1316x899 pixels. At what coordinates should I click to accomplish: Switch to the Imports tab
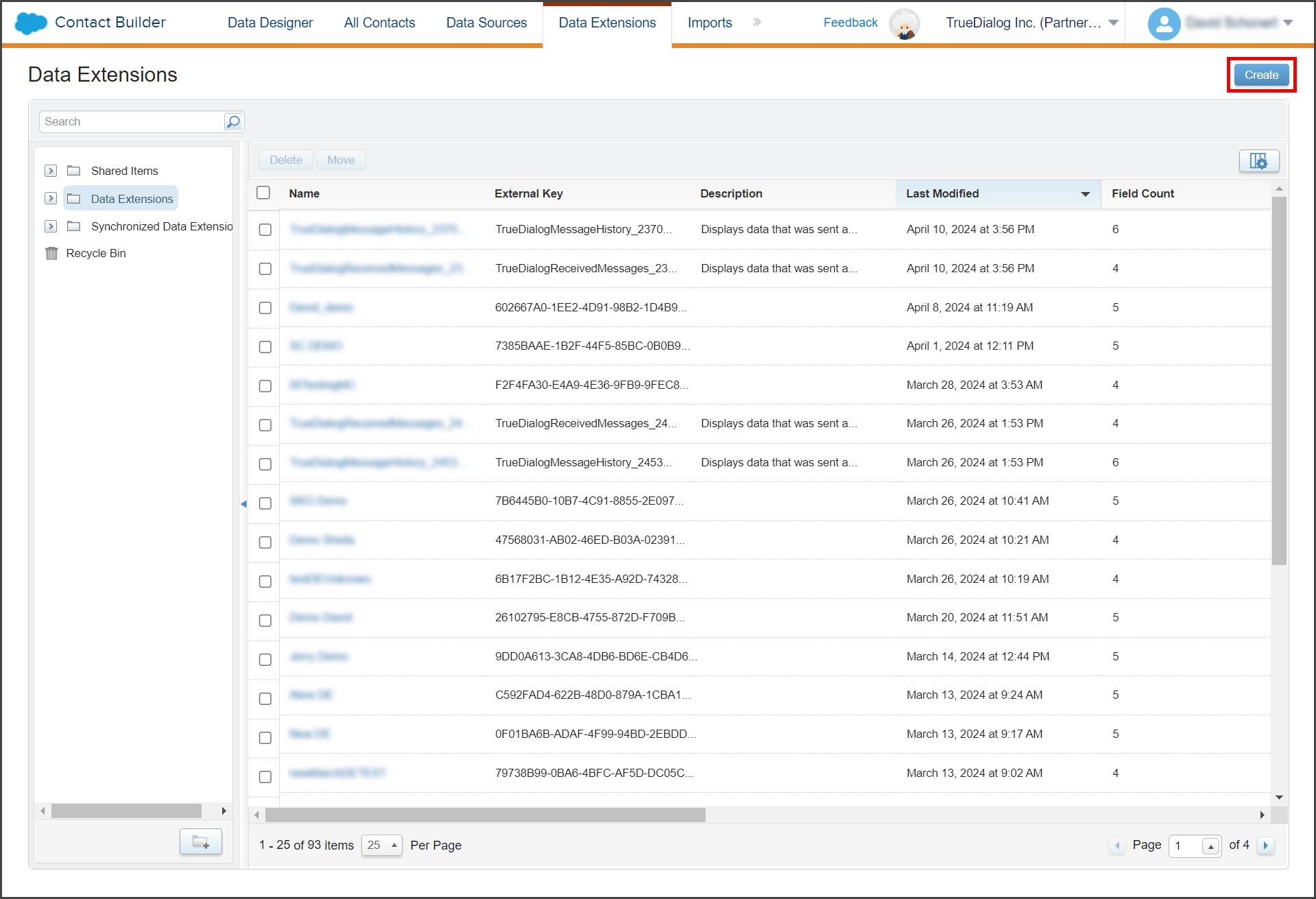710,23
